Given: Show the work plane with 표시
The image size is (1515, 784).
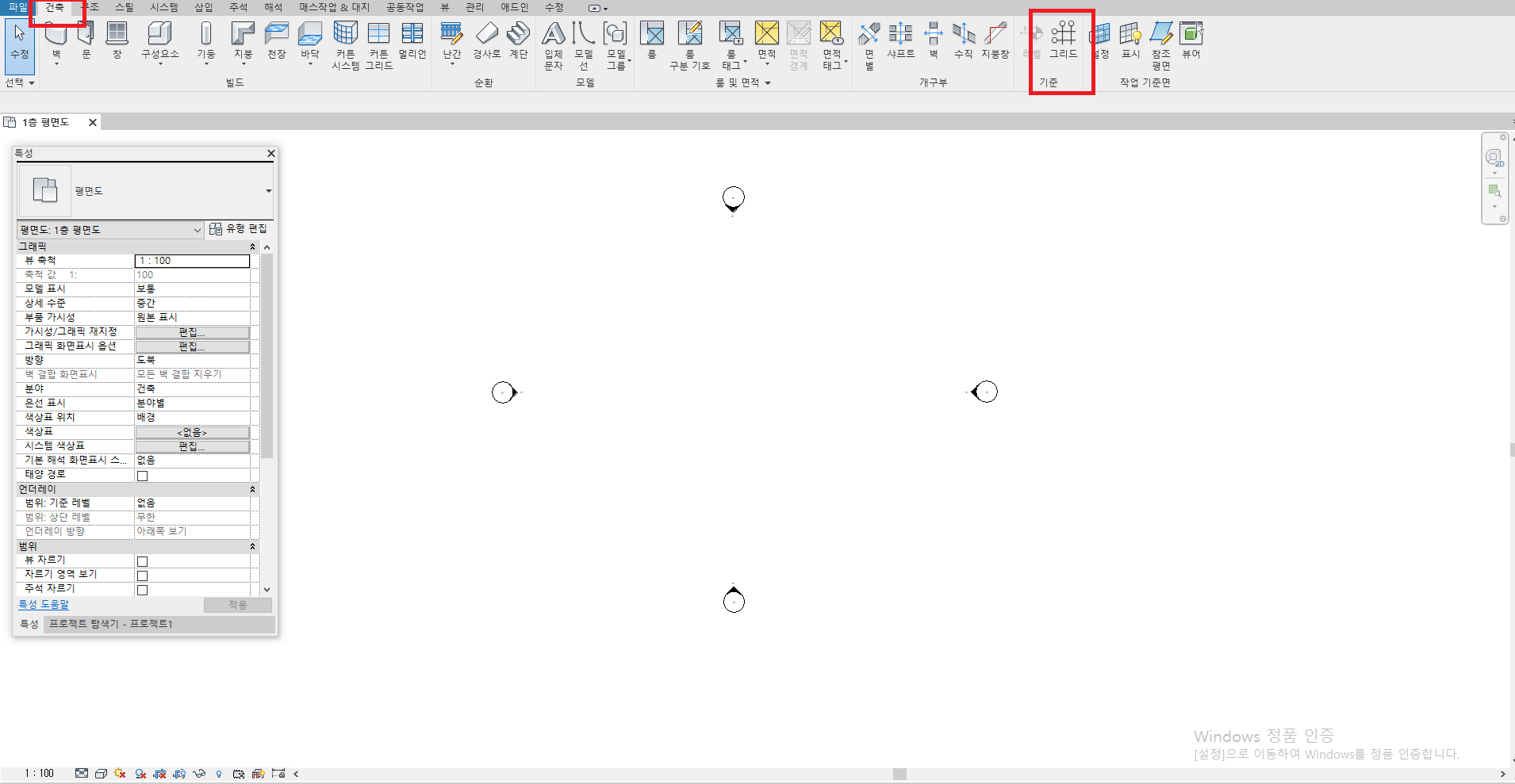Looking at the screenshot, I should 1130,40.
